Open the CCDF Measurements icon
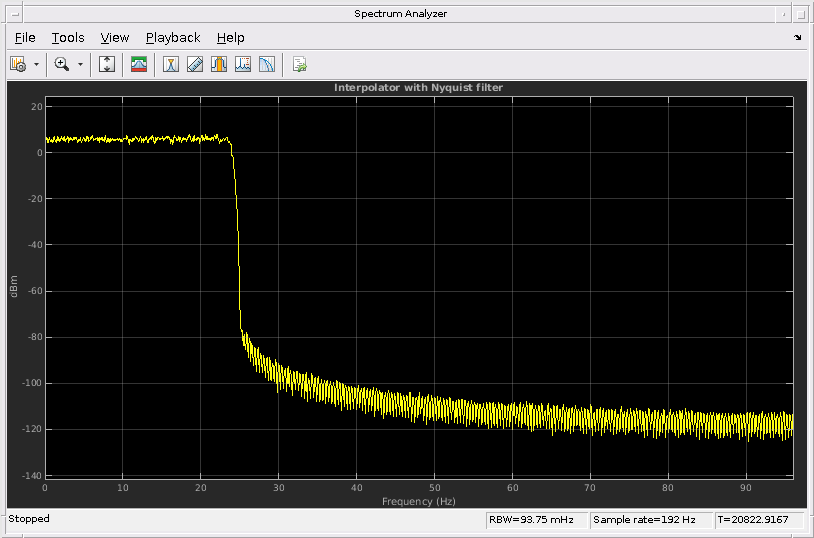Screen dimensions: 814x538 tap(266, 64)
